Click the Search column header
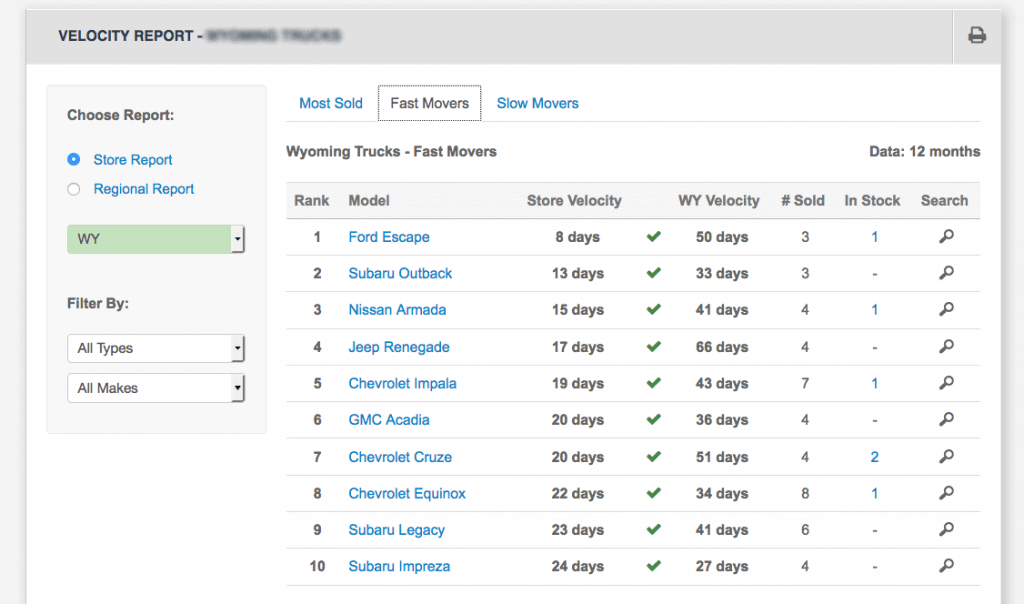 click(x=944, y=200)
